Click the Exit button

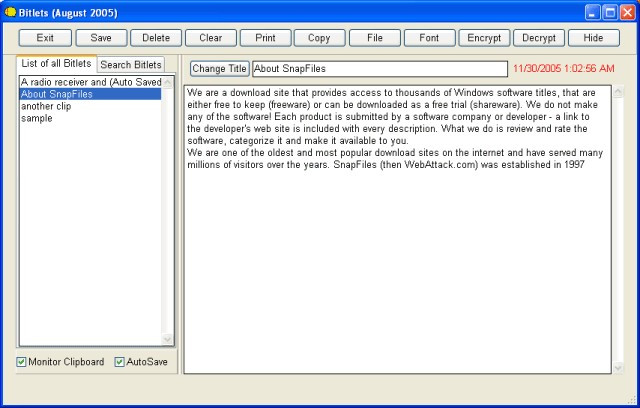(45, 38)
